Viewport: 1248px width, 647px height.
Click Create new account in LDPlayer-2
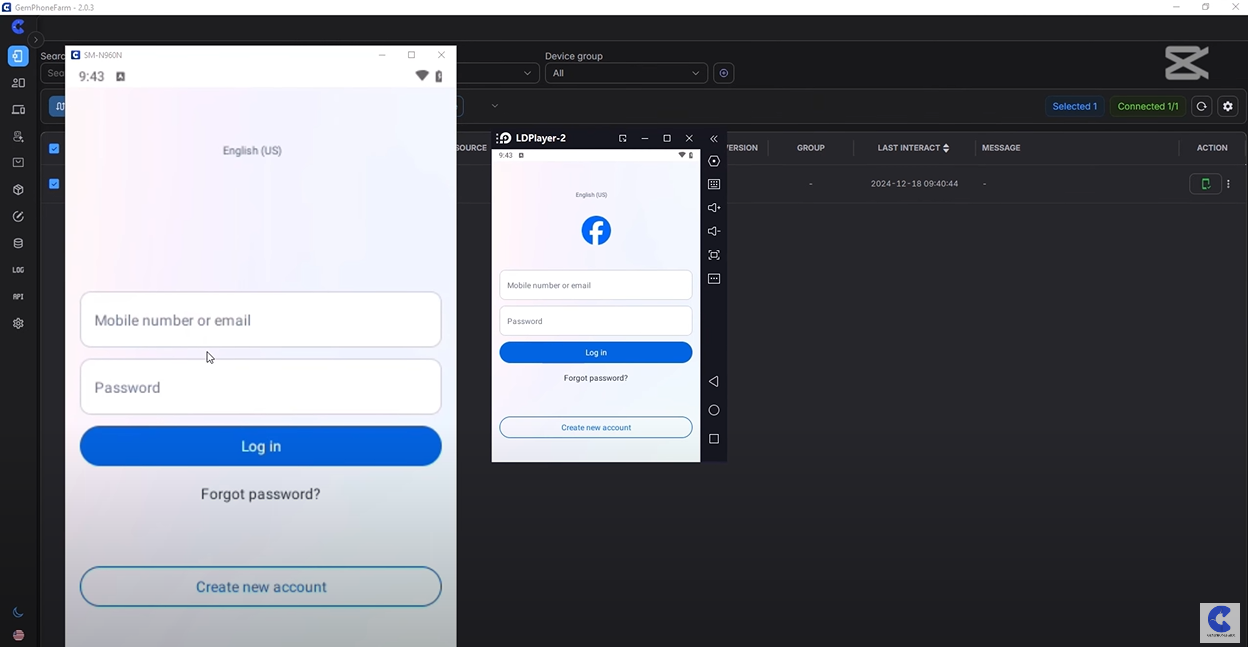(596, 427)
